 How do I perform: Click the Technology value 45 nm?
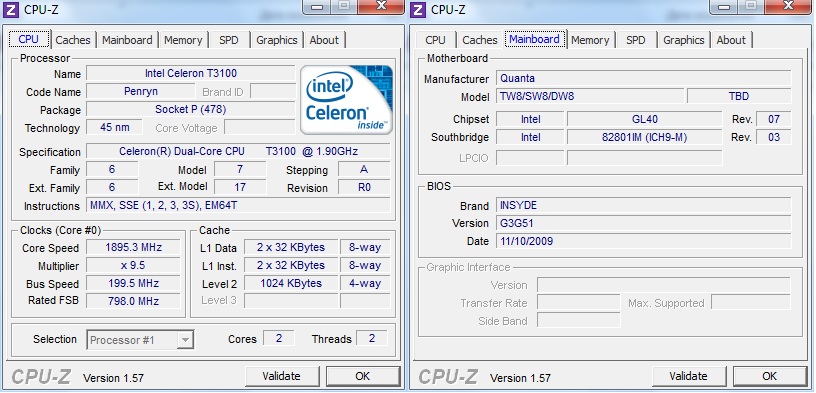(x=114, y=127)
